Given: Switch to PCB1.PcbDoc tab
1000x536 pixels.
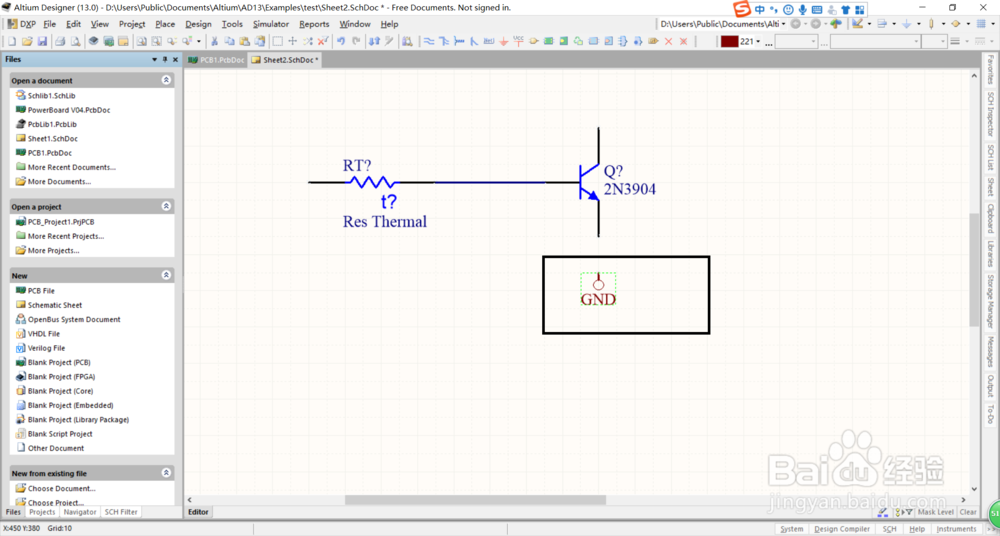Looking at the screenshot, I should point(216,60).
